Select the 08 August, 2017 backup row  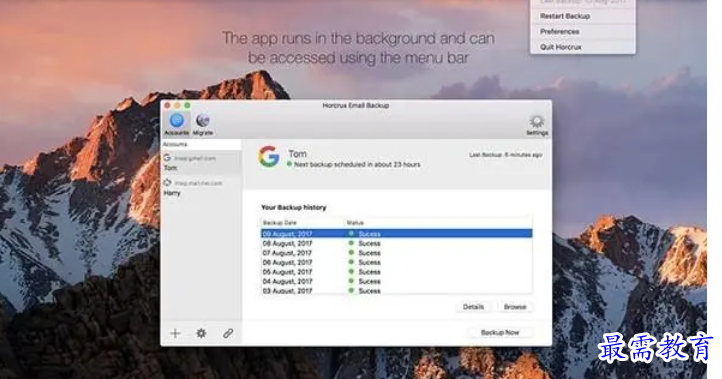[396, 243]
